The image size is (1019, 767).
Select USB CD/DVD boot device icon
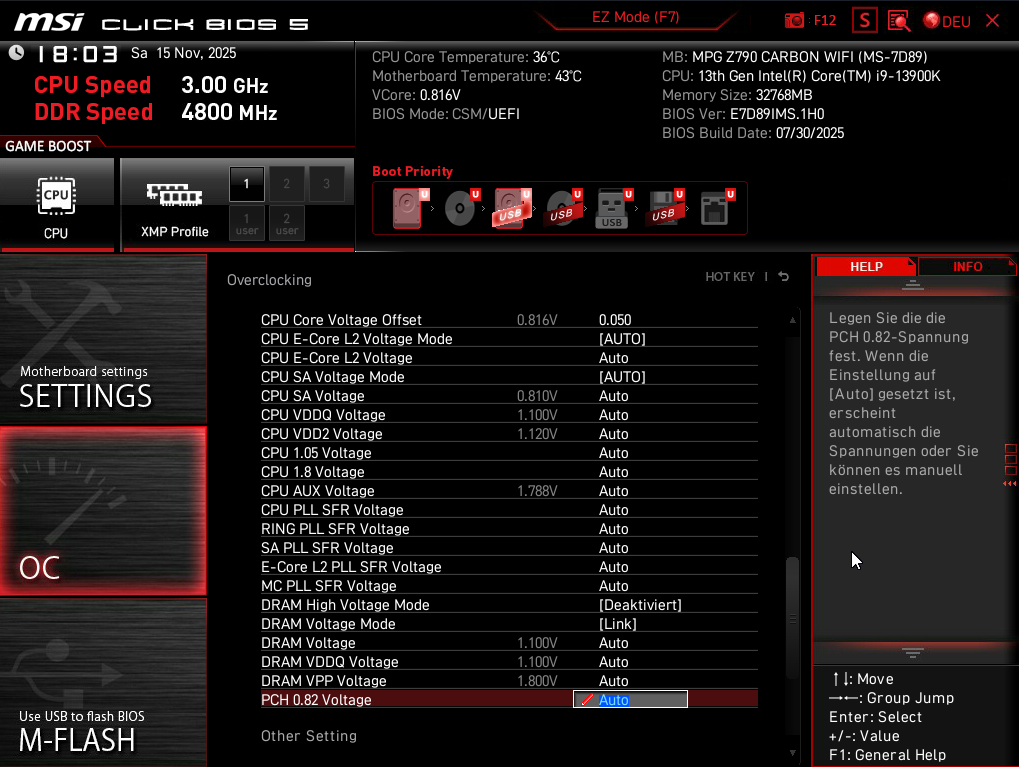tap(563, 208)
